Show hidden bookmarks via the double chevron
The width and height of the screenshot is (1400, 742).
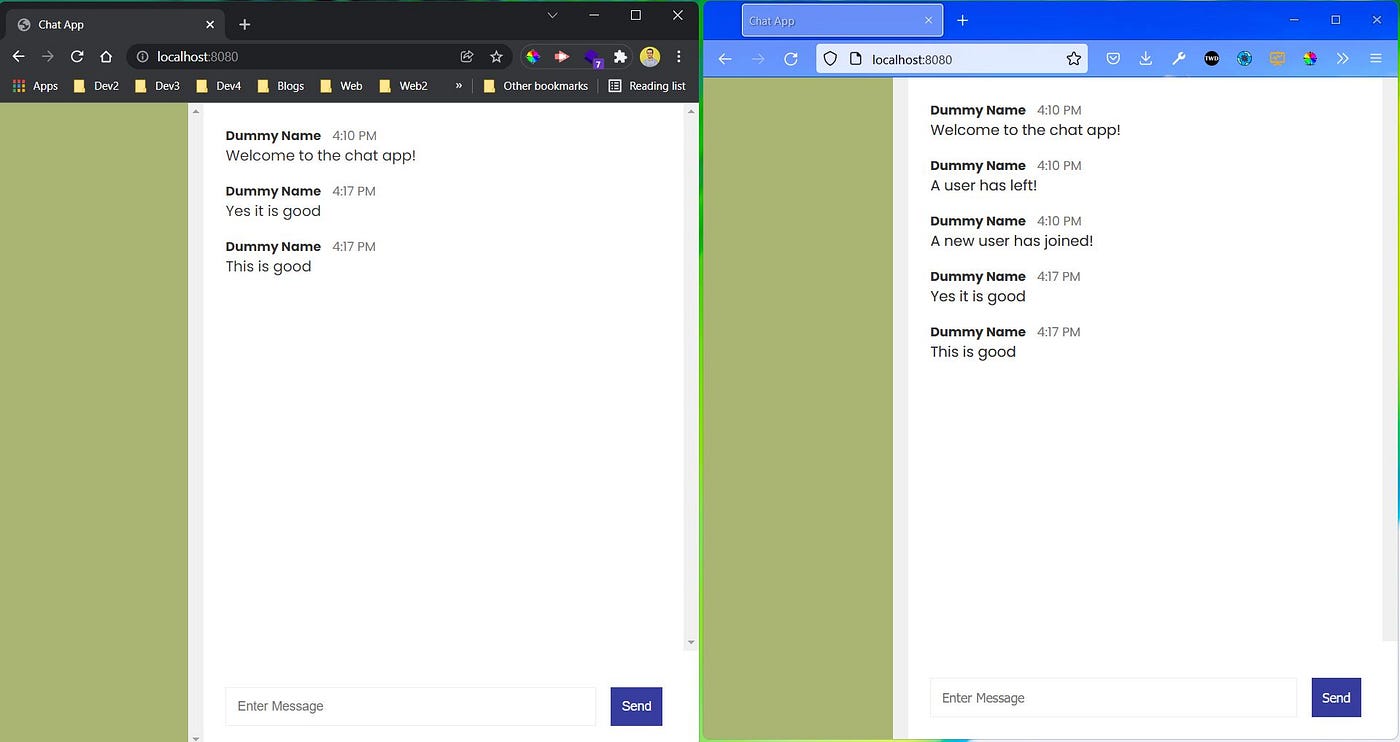click(459, 86)
